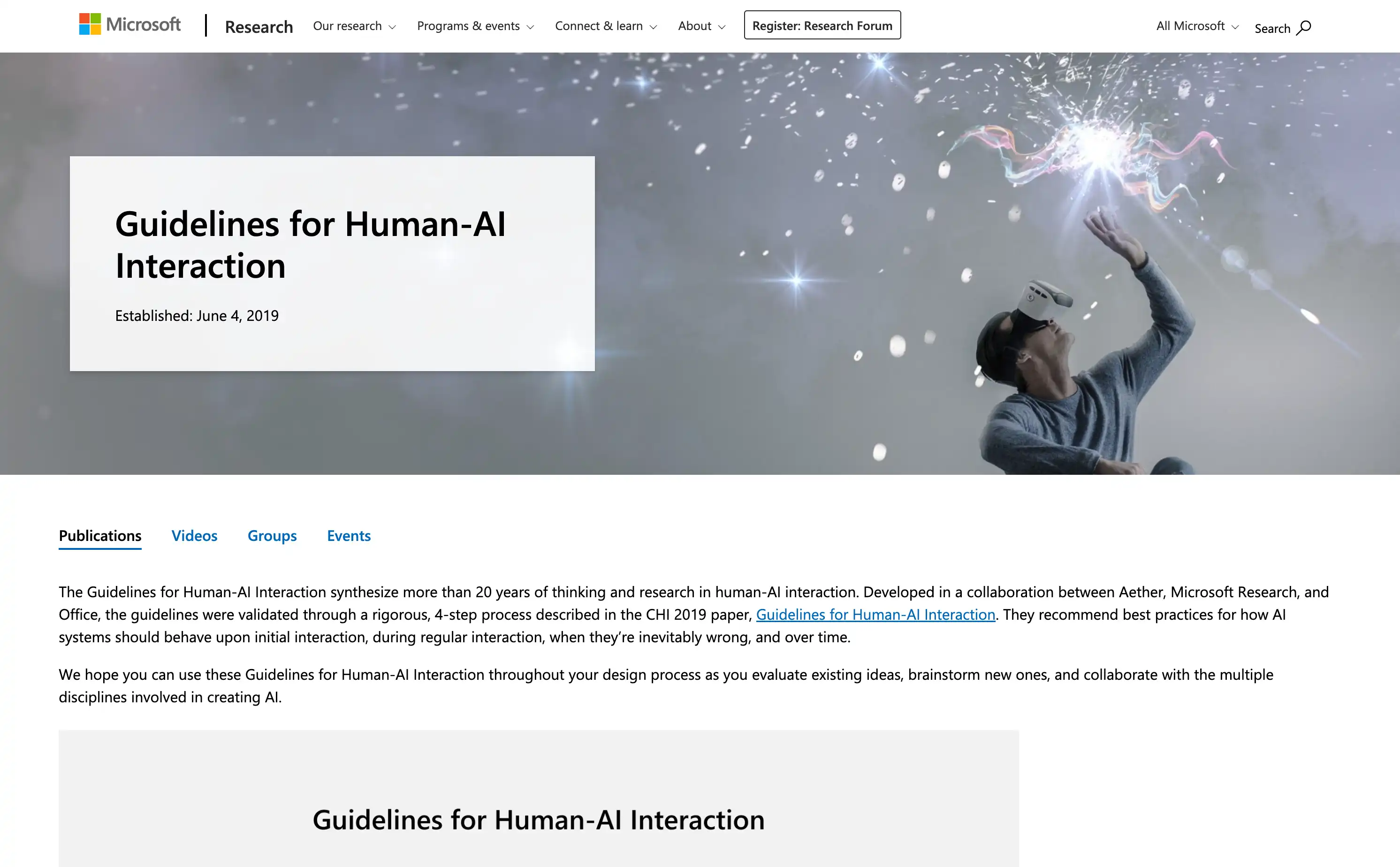Image resolution: width=1400 pixels, height=867 pixels.
Task: Expand the Our research menu
Action: (354, 26)
